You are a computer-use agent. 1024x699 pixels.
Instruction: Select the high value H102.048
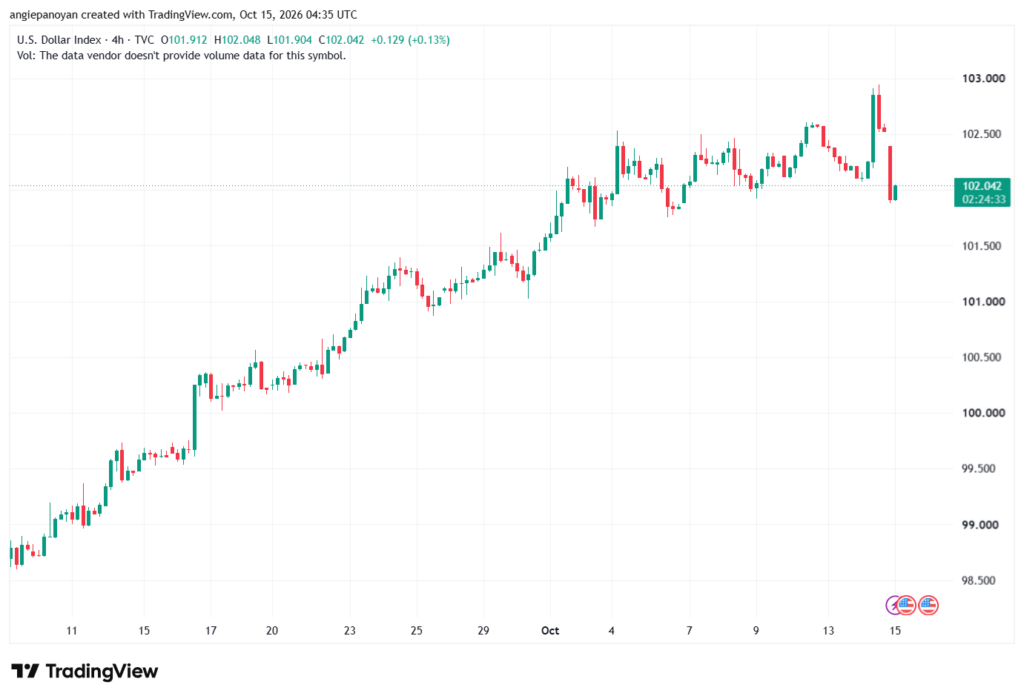pyautogui.click(x=237, y=40)
